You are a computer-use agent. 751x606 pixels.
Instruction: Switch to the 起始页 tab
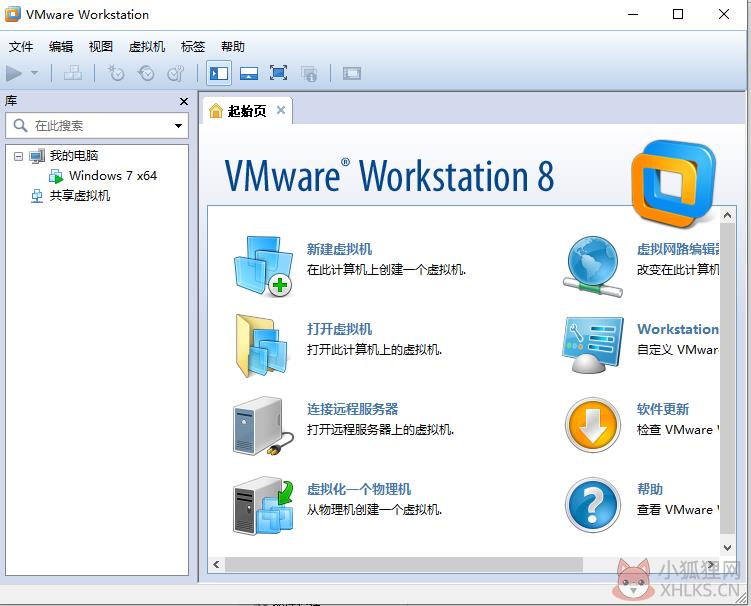click(247, 111)
